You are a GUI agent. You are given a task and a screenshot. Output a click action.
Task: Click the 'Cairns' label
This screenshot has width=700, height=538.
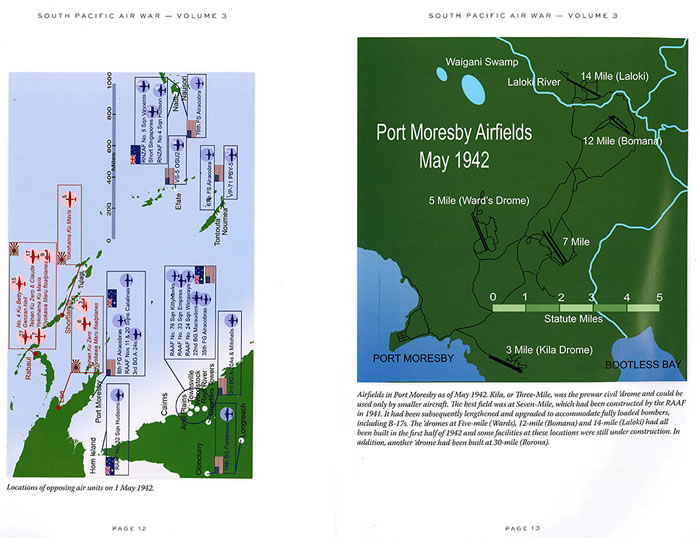(x=164, y=404)
